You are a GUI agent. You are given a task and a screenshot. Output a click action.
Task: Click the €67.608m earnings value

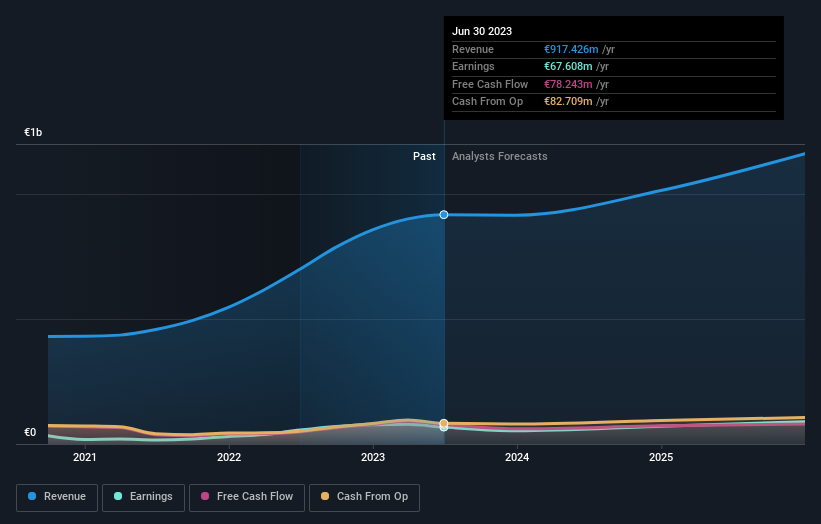tap(568, 66)
